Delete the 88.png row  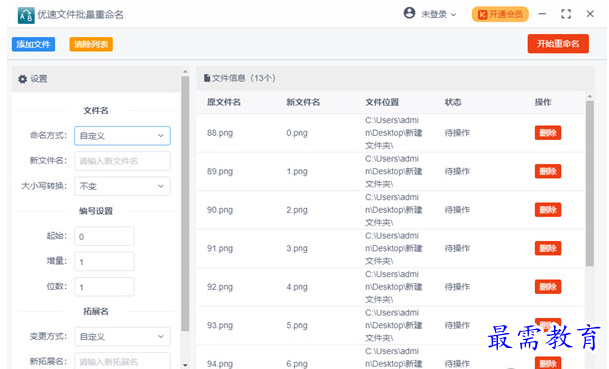point(548,133)
